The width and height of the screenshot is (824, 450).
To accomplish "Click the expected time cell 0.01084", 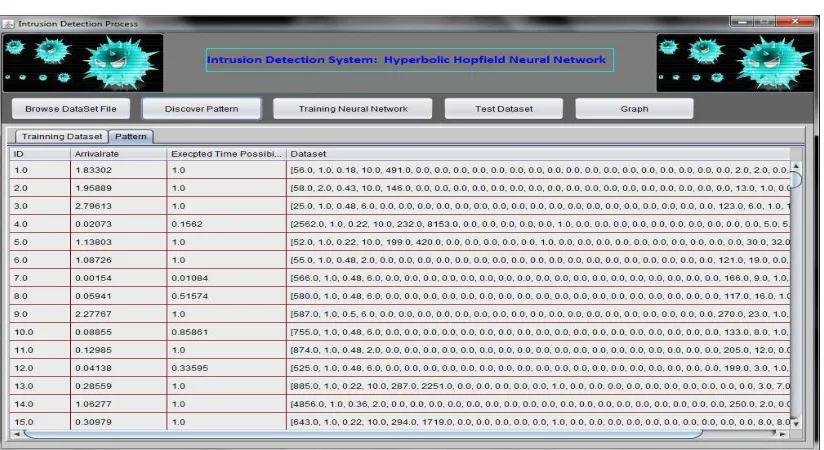I will [226, 278].
